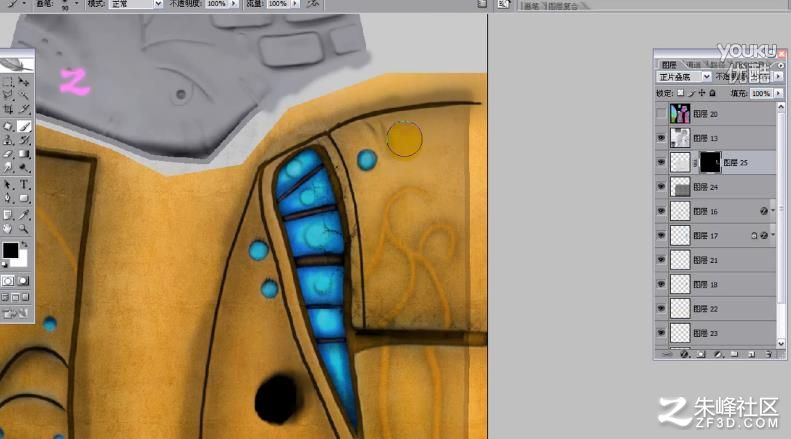
Task: Reset default foreground and background colors
Action: (x=5, y=264)
